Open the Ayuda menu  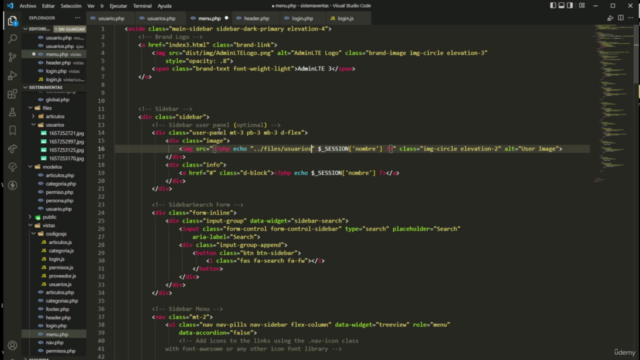pyautogui.click(x=164, y=6)
